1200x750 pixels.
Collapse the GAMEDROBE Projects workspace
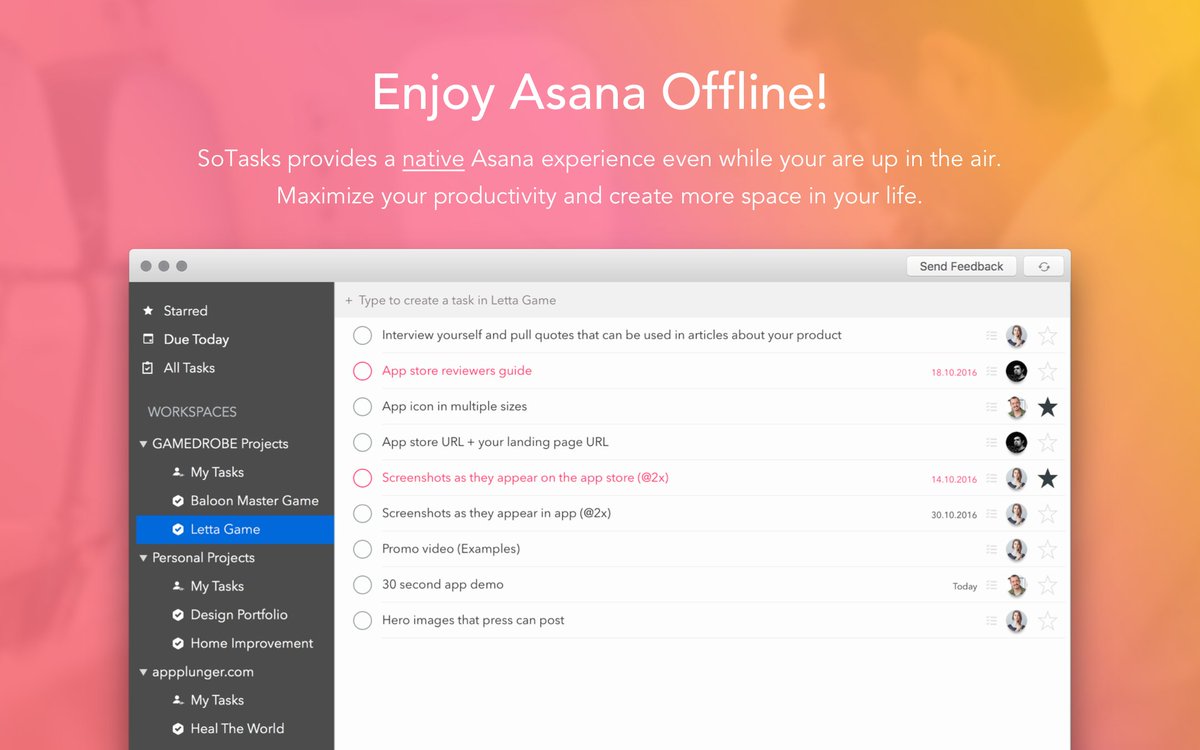tap(143, 443)
